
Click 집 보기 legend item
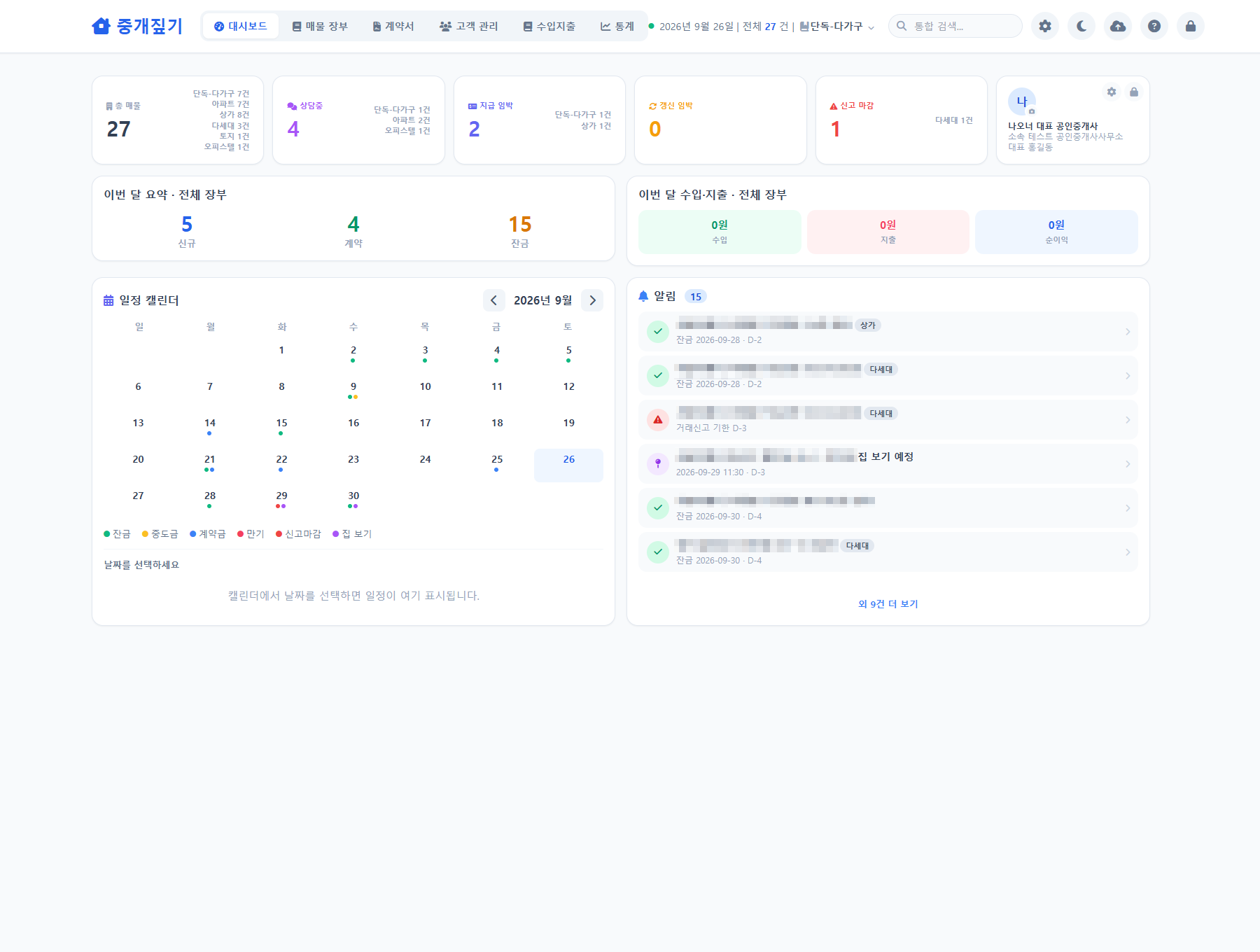(352, 534)
